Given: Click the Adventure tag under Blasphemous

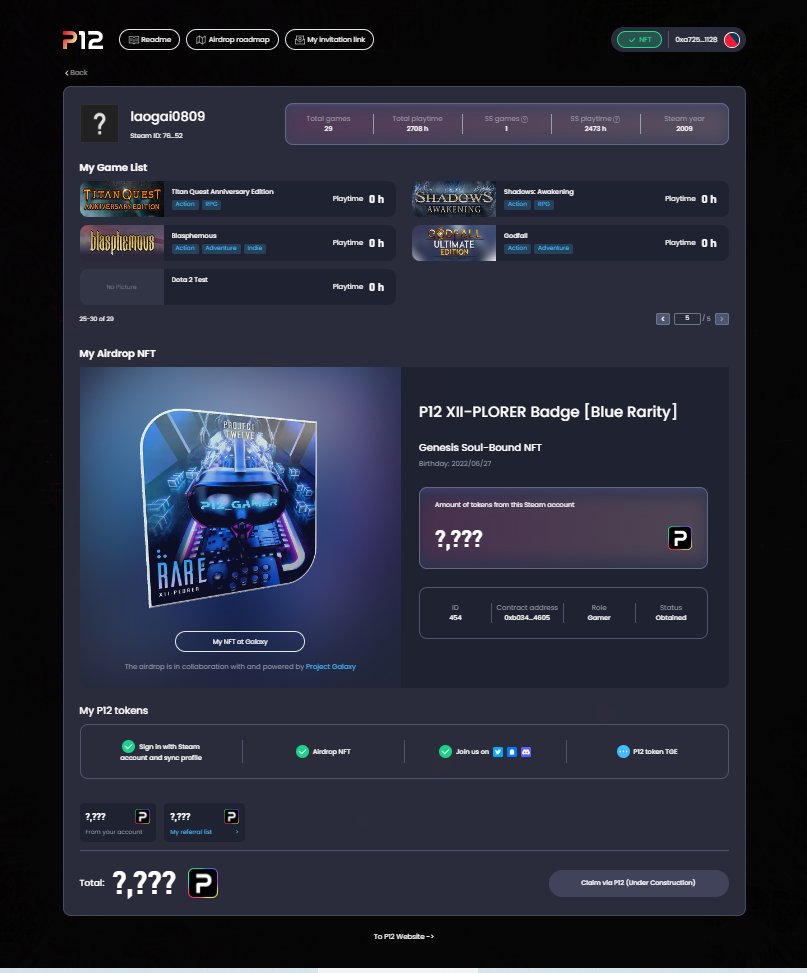Looking at the screenshot, I should [221, 248].
